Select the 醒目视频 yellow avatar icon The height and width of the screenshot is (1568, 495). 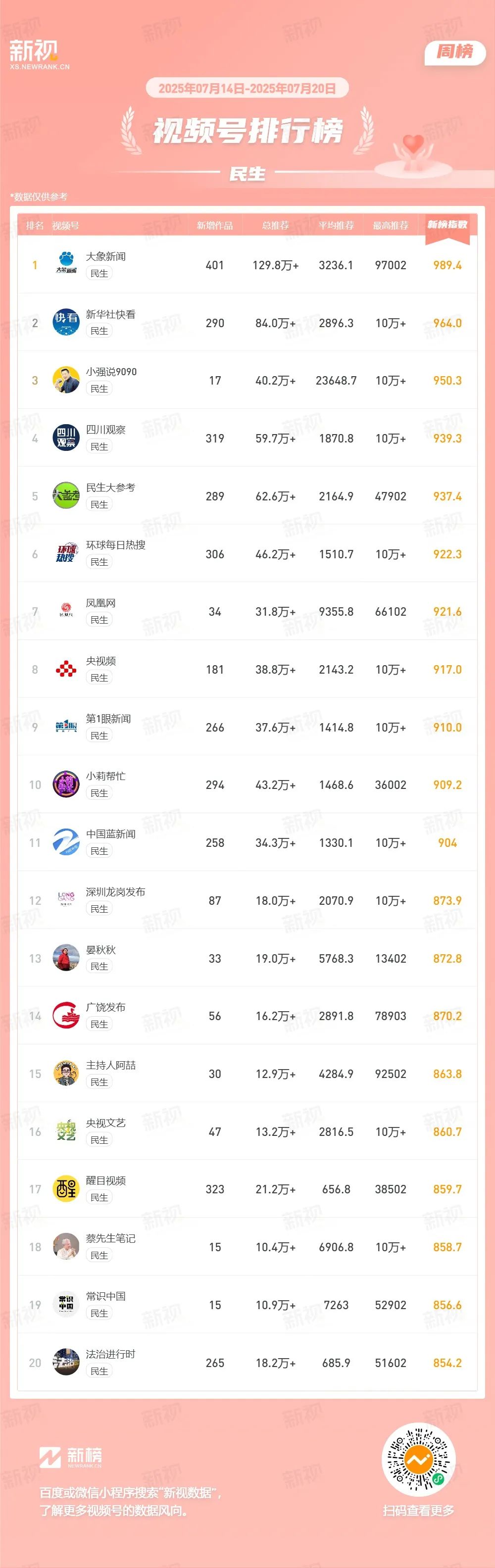click(x=66, y=1189)
